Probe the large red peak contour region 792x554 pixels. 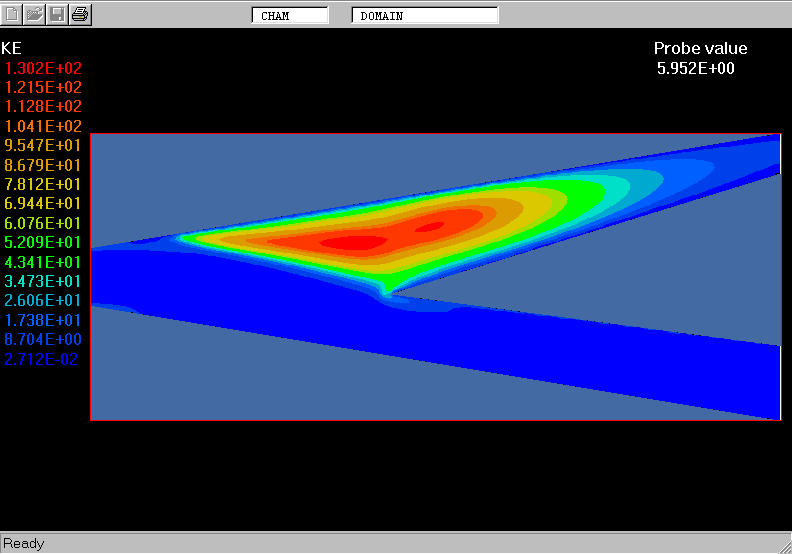(345, 242)
